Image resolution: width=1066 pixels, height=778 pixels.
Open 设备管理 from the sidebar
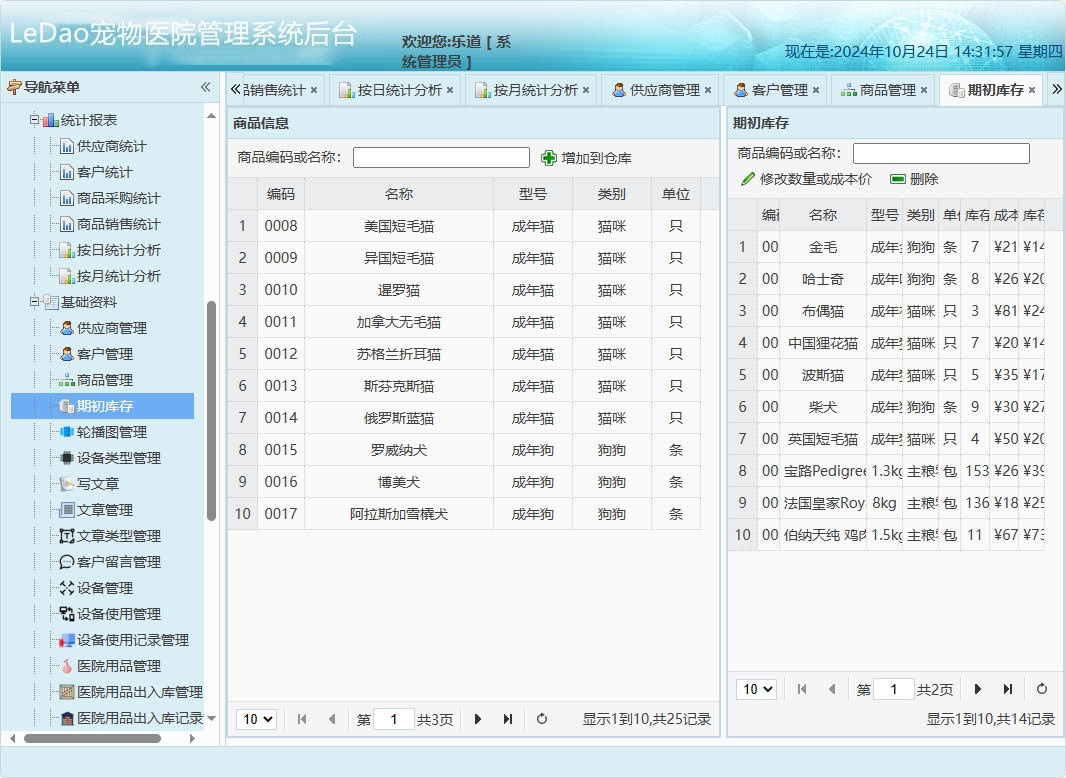pyautogui.click(x=104, y=587)
